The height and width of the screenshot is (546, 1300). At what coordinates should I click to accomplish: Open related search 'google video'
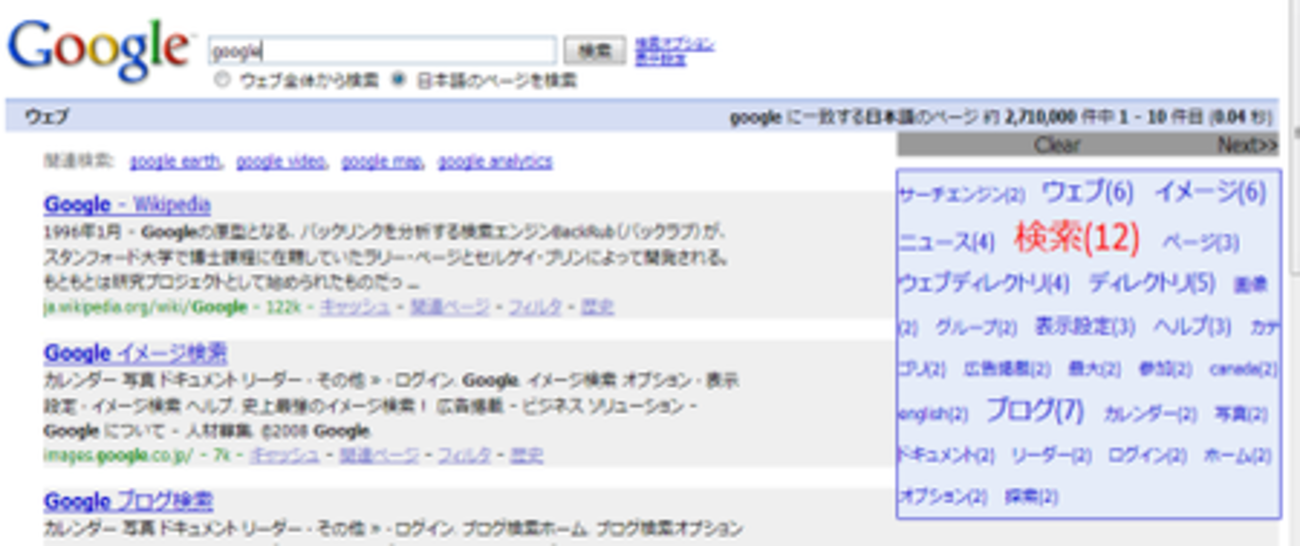click(x=281, y=161)
